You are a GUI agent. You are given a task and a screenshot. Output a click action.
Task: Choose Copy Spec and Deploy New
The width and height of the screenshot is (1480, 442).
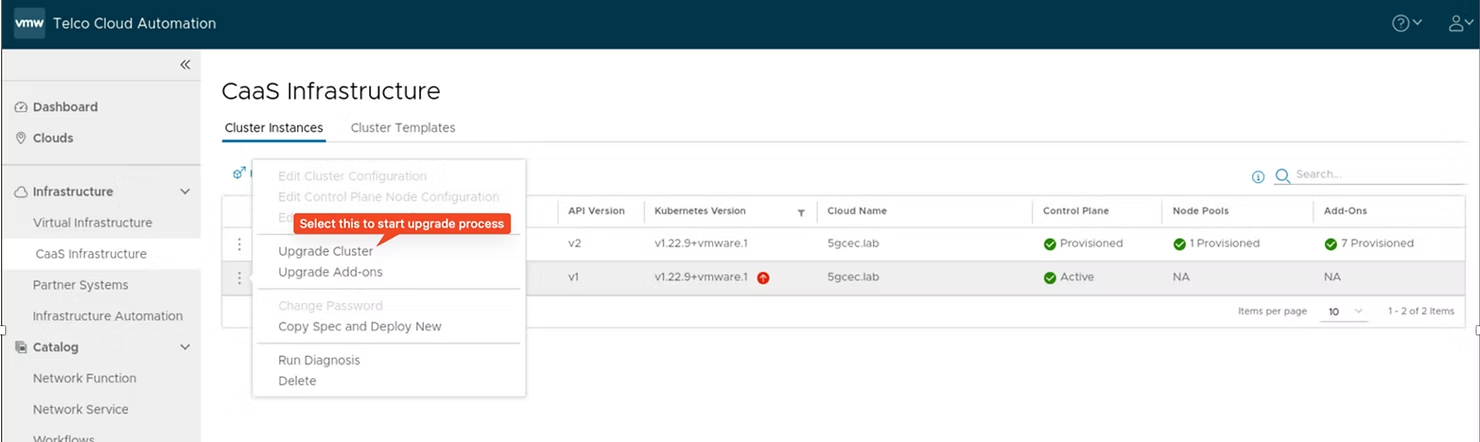(360, 326)
